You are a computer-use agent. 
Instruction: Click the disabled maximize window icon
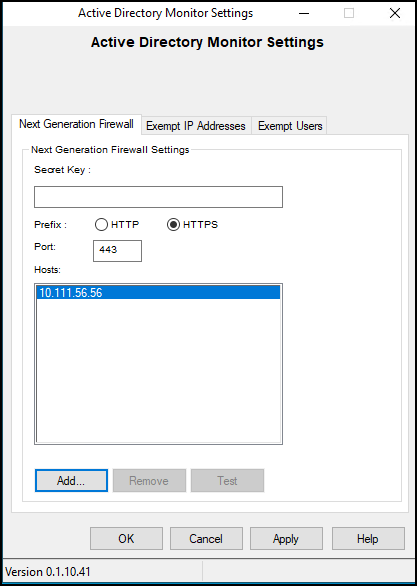(349, 13)
